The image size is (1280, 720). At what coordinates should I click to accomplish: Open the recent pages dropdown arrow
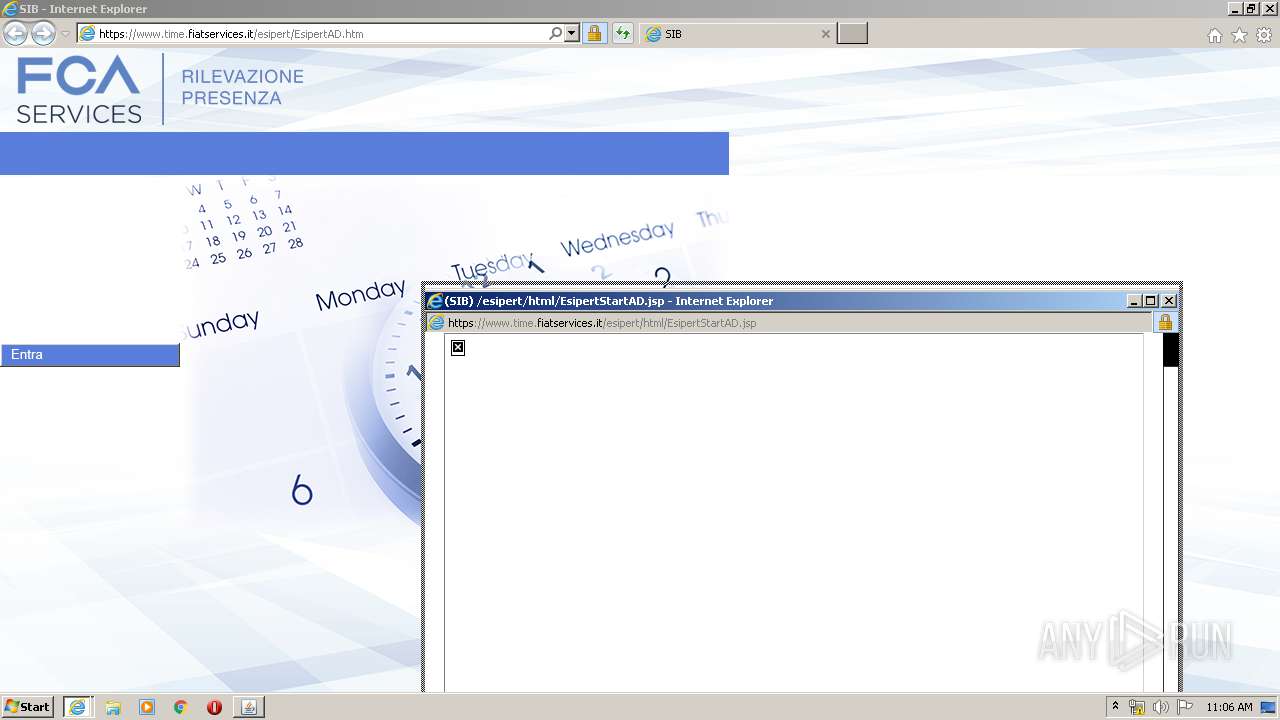click(65, 34)
